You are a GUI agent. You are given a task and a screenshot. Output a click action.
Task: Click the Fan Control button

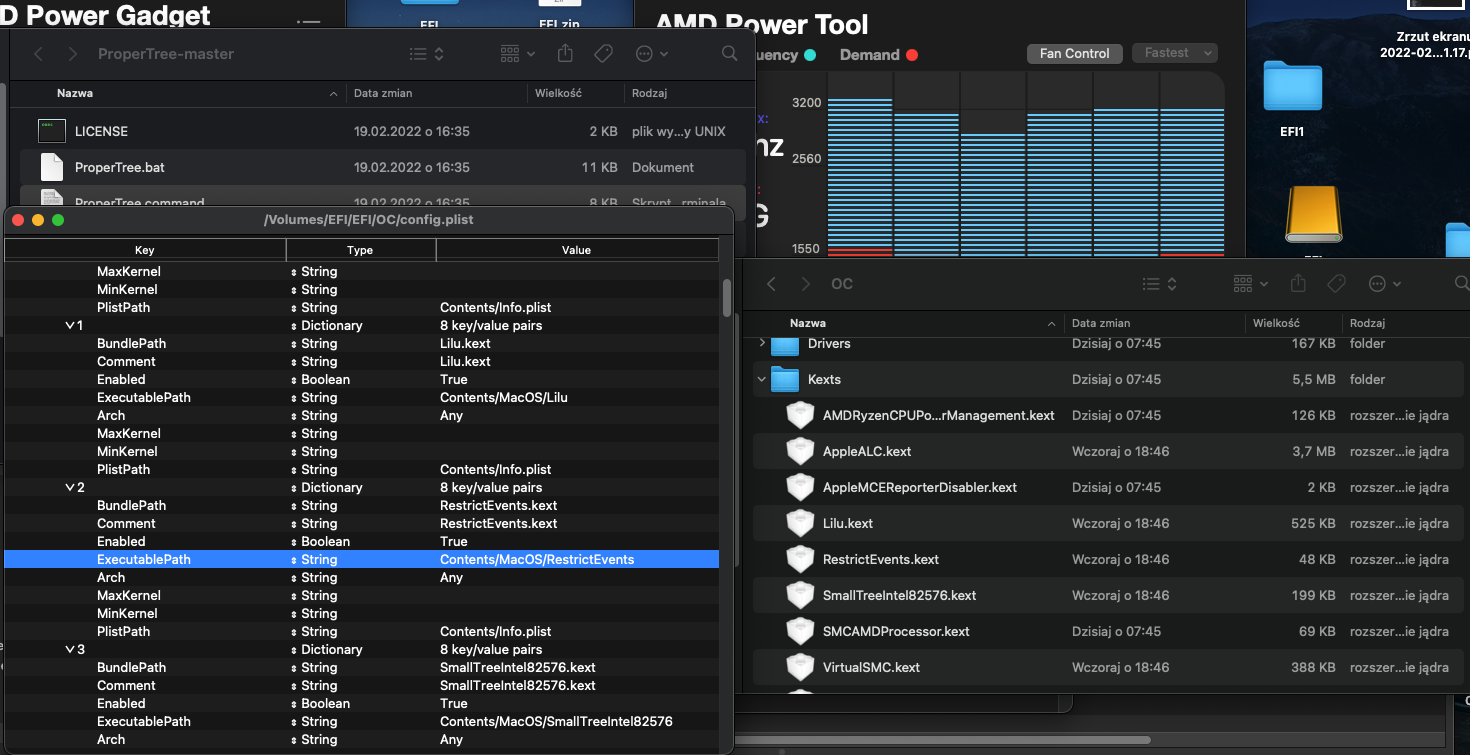[x=1074, y=54]
